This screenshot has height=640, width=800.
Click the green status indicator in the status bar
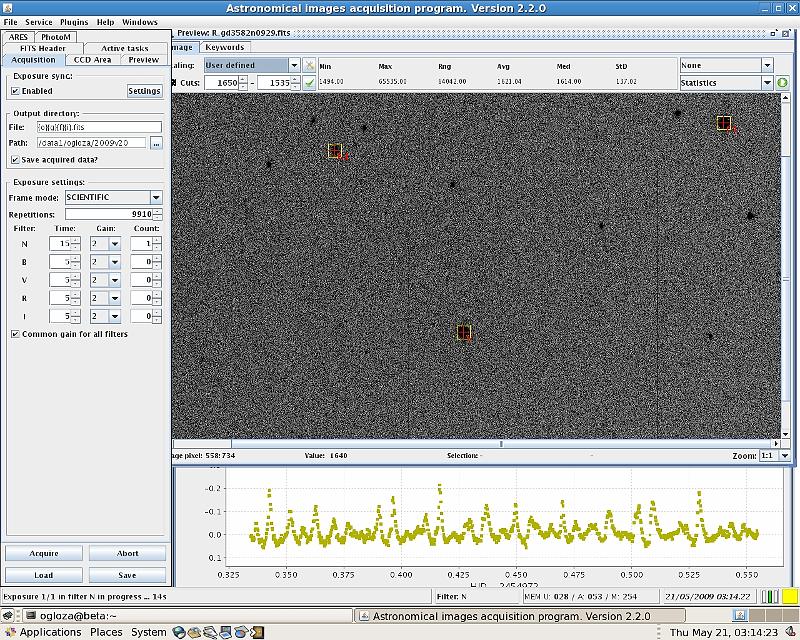[x=769, y=596]
